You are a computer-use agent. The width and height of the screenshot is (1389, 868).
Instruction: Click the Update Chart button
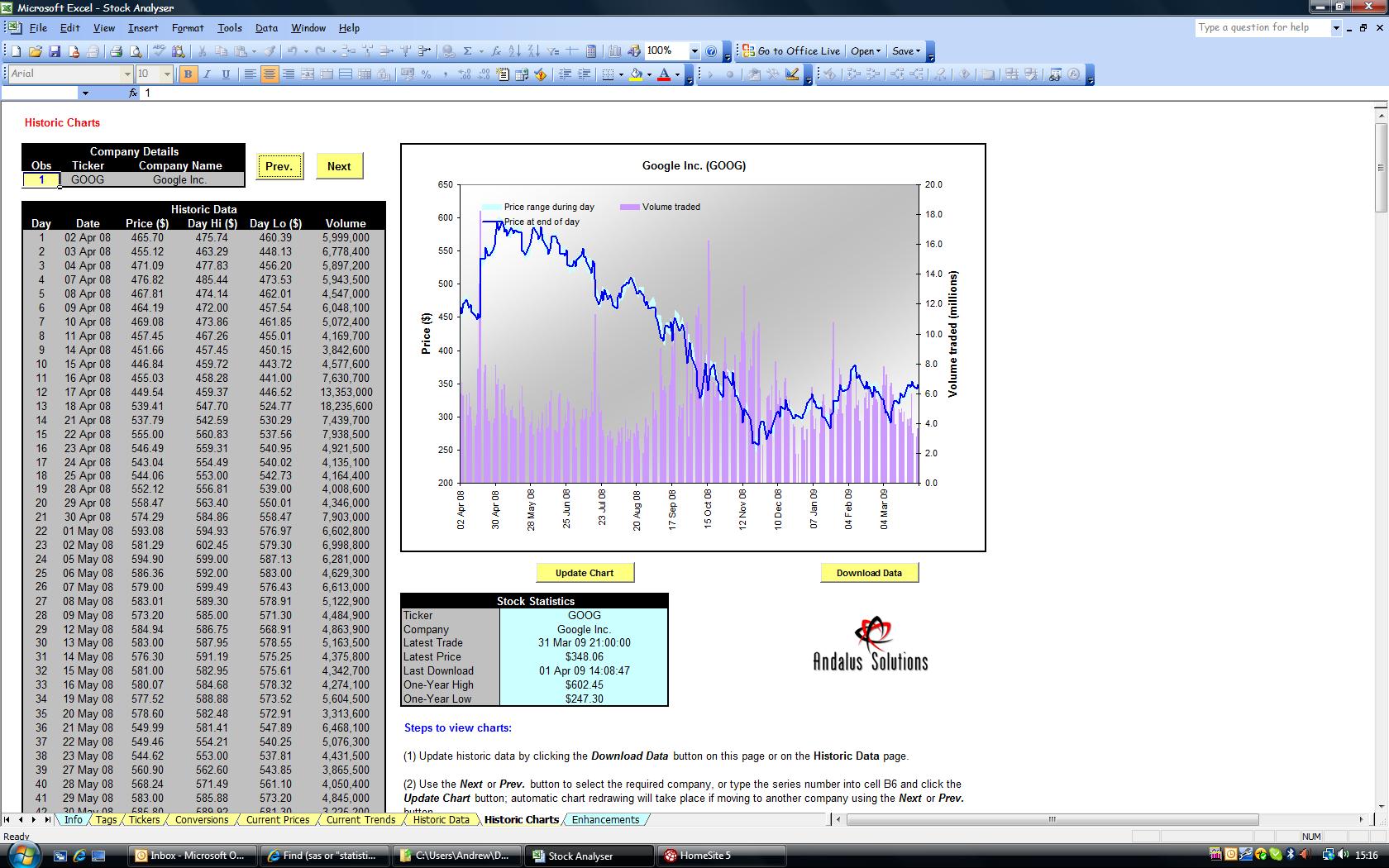tap(585, 573)
